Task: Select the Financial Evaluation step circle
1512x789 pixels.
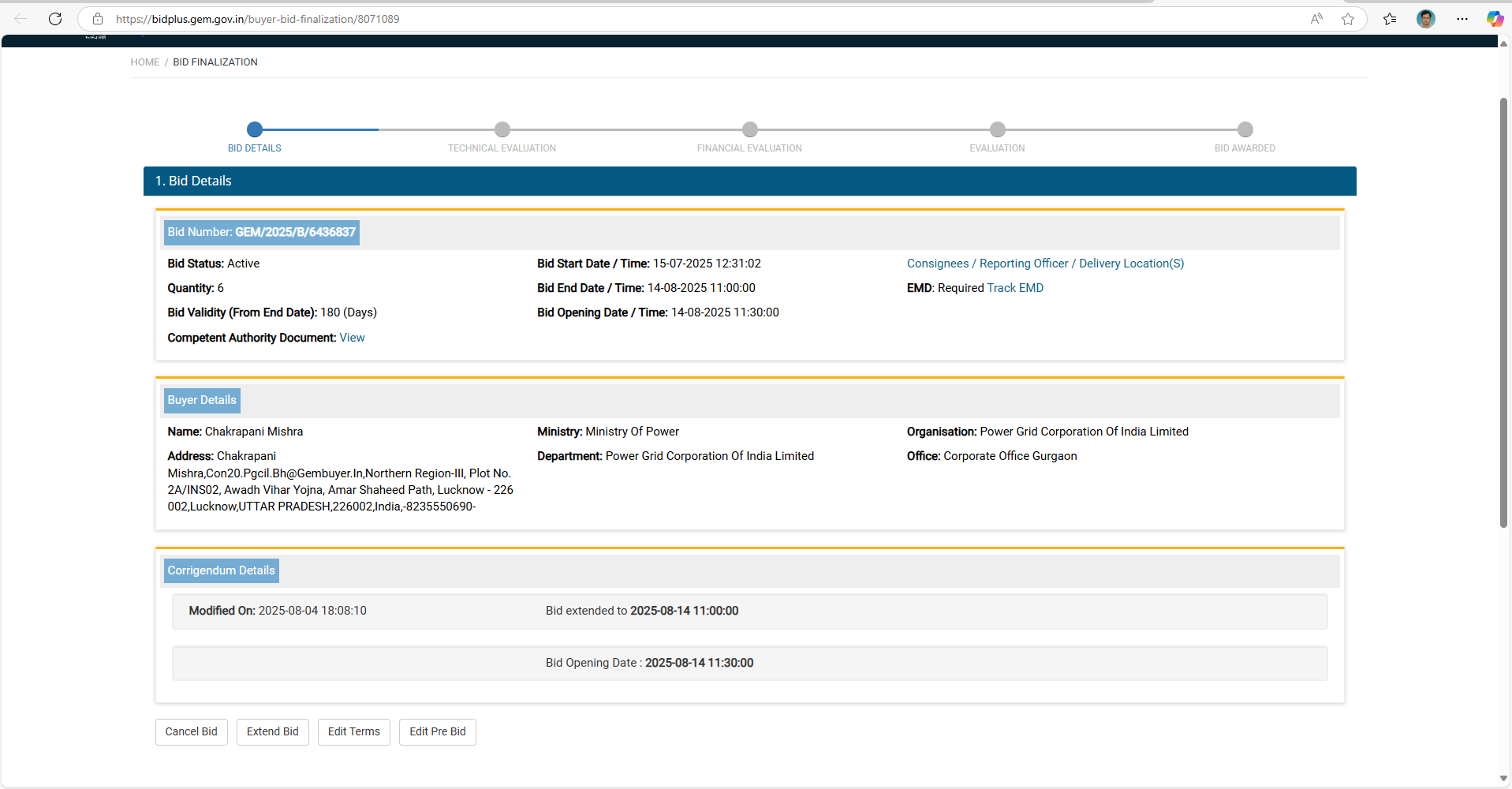Action: [750, 129]
